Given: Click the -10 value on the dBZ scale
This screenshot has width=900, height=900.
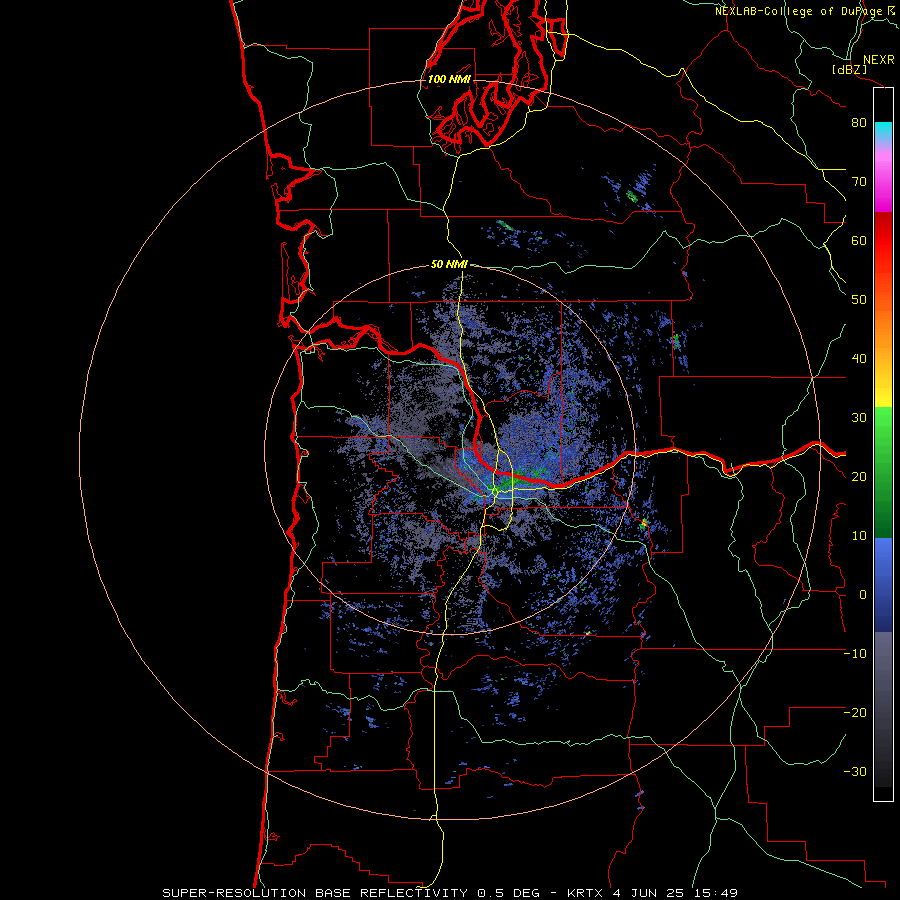Looking at the screenshot, I should (x=855, y=654).
